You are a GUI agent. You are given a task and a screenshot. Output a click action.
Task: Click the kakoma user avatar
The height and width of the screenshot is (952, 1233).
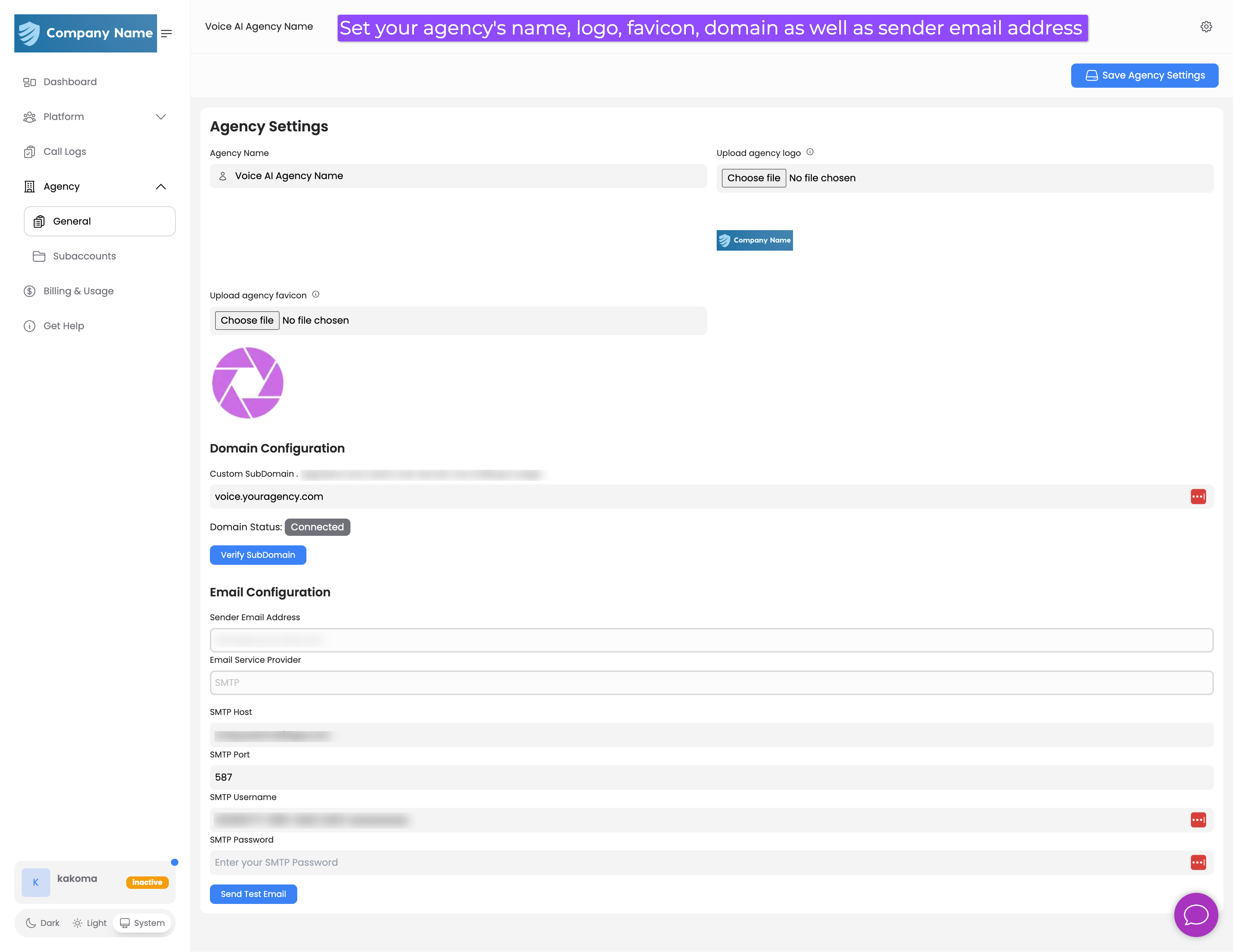point(36,882)
